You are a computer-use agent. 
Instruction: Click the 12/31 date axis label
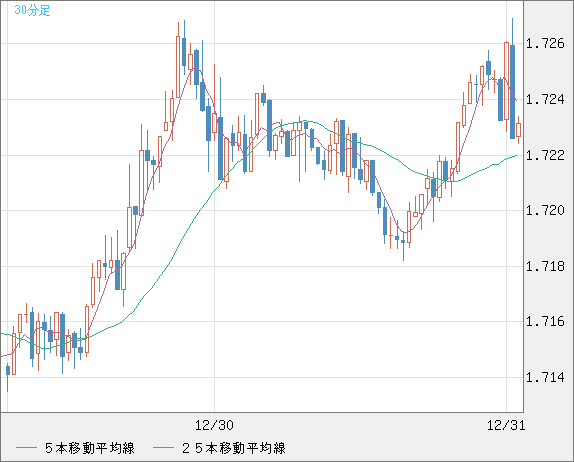506,425
